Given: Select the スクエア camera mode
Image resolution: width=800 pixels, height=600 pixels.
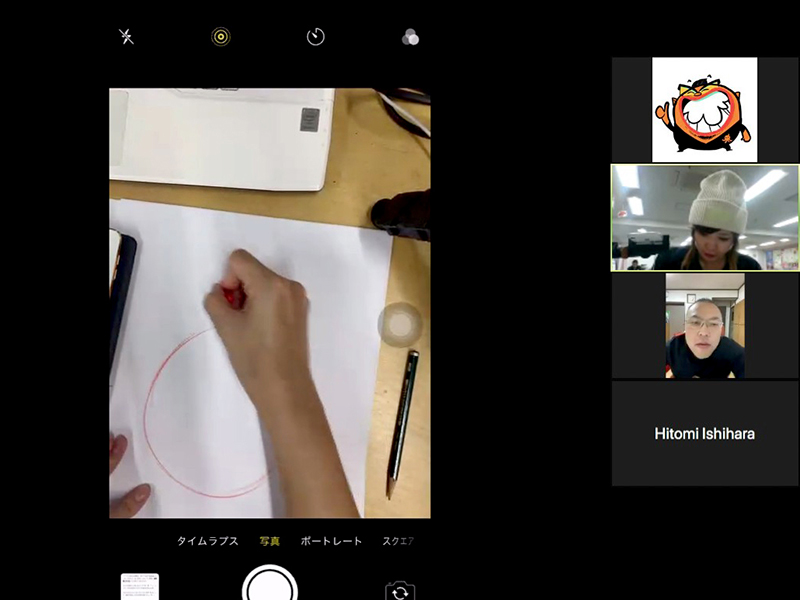Looking at the screenshot, I should [398, 541].
